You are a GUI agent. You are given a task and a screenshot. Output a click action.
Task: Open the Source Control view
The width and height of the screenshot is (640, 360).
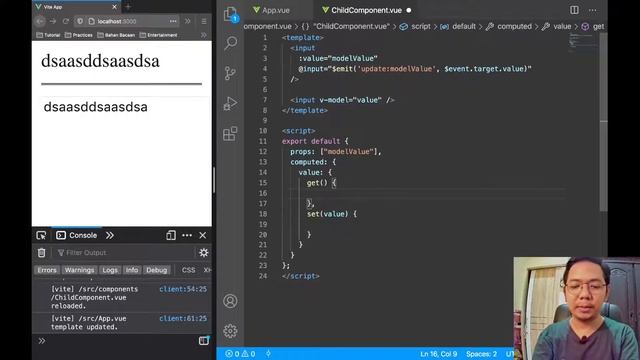230,73
